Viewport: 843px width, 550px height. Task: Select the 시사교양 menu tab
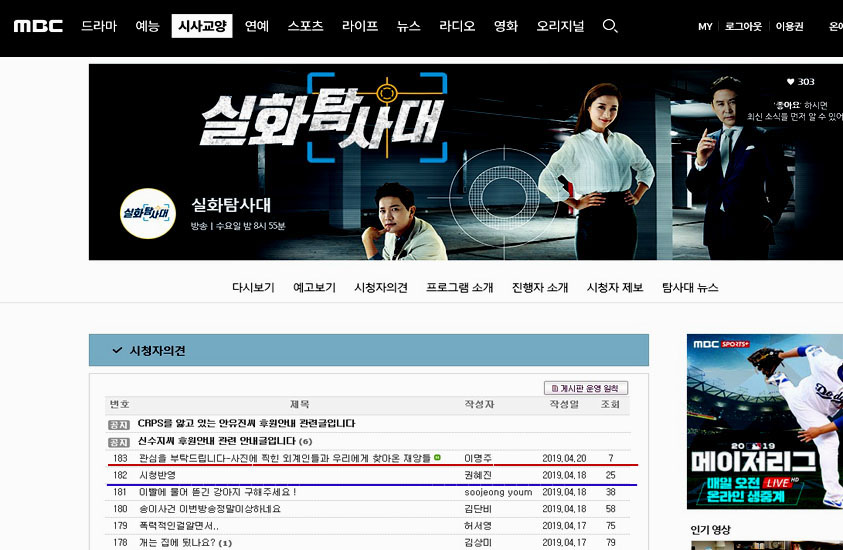point(202,26)
